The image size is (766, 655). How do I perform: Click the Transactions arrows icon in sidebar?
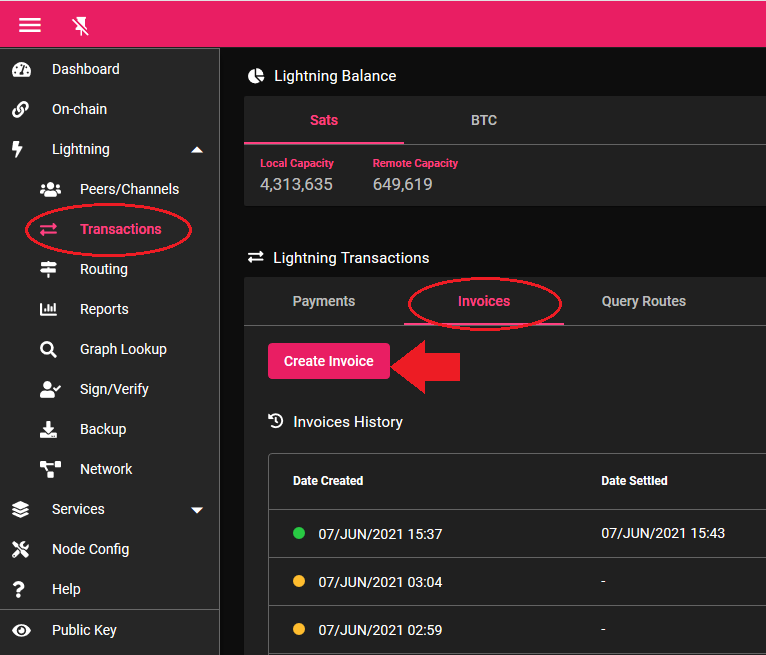pos(48,230)
